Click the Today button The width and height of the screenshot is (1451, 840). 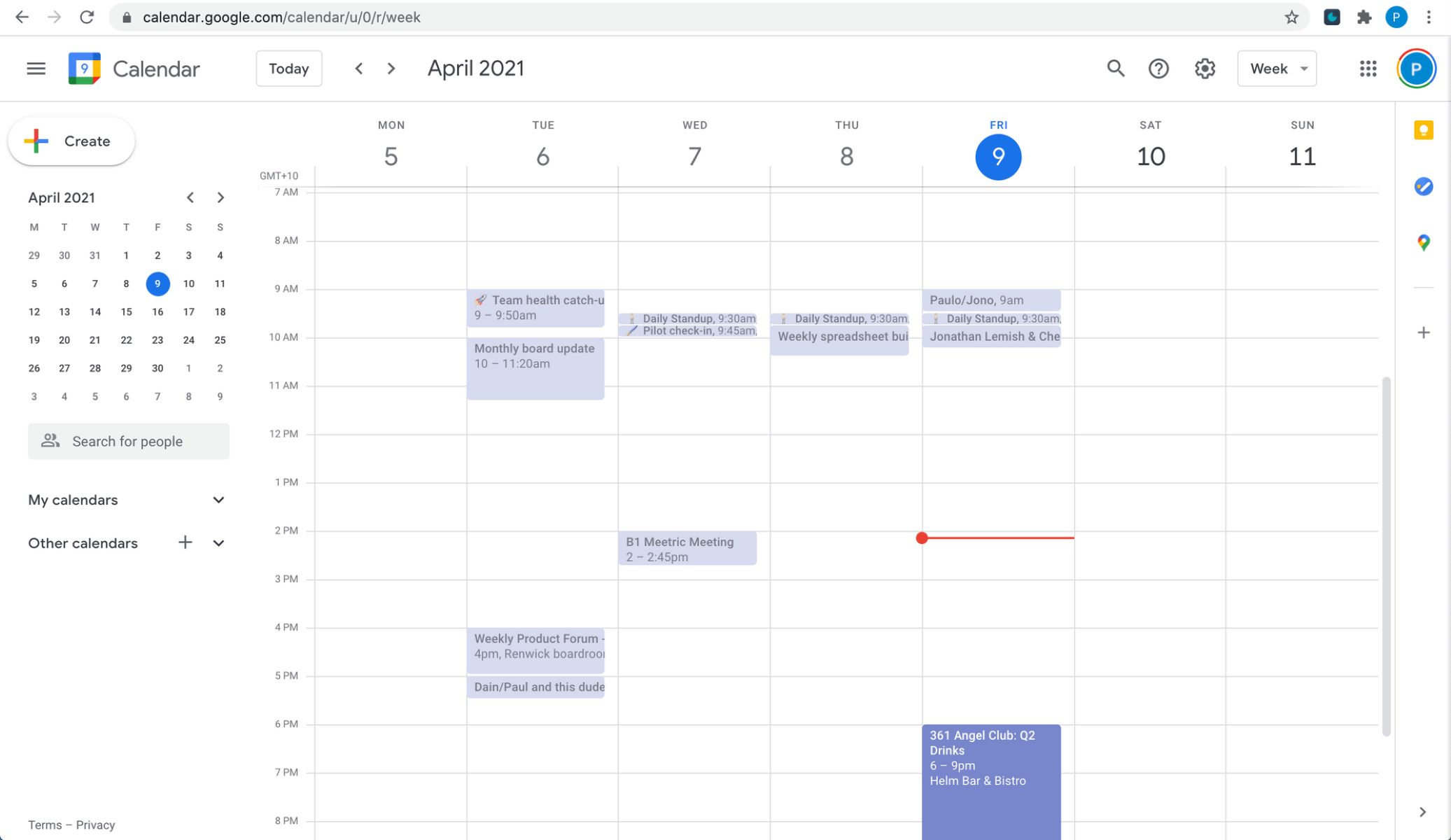pyautogui.click(x=288, y=69)
